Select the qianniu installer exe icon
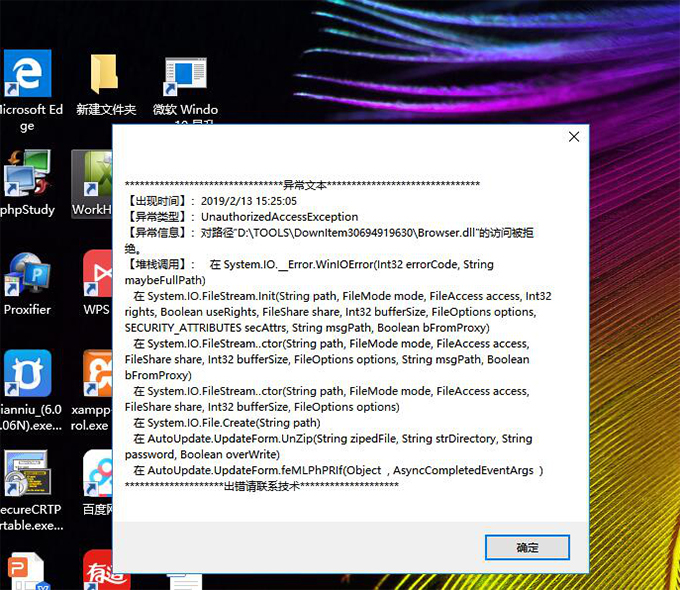The width and height of the screenshot is (680, 590). [26, 374]
